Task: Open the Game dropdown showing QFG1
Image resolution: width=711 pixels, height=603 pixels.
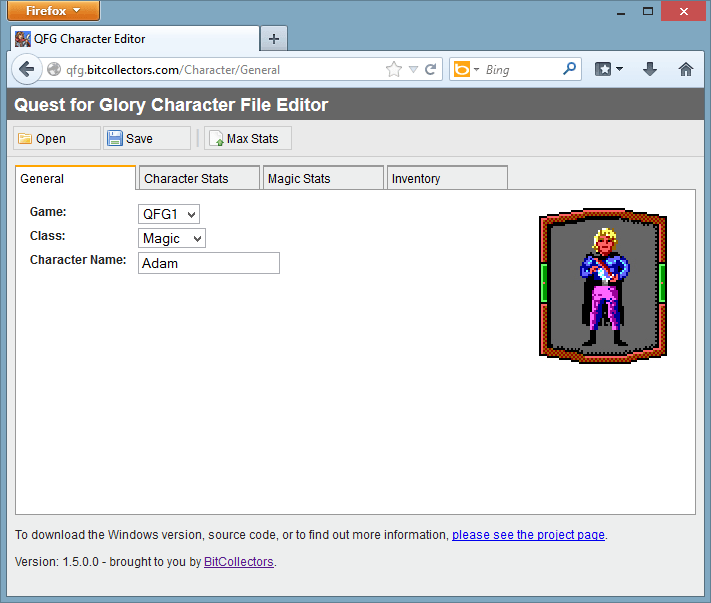Action: click(169, 214)
